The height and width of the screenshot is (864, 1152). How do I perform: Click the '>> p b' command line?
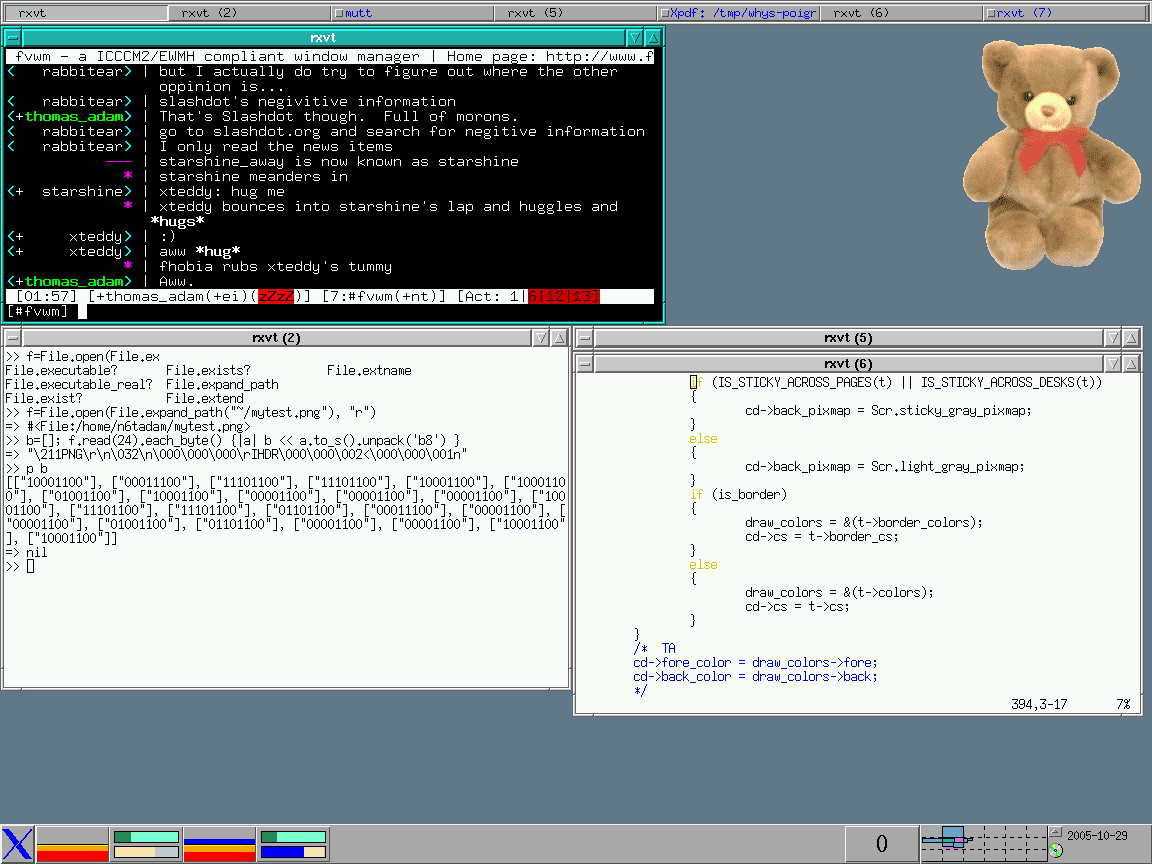(26, 469)
